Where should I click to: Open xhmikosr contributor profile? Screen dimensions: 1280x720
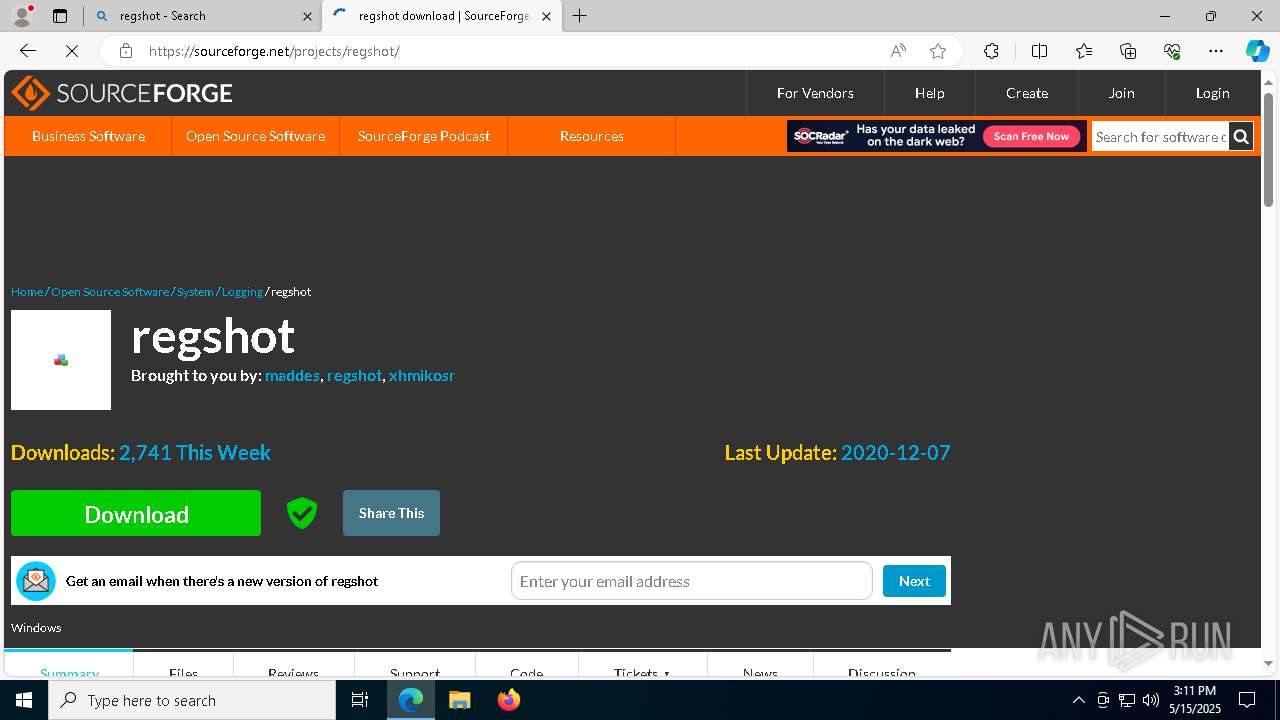click(422, 376)
